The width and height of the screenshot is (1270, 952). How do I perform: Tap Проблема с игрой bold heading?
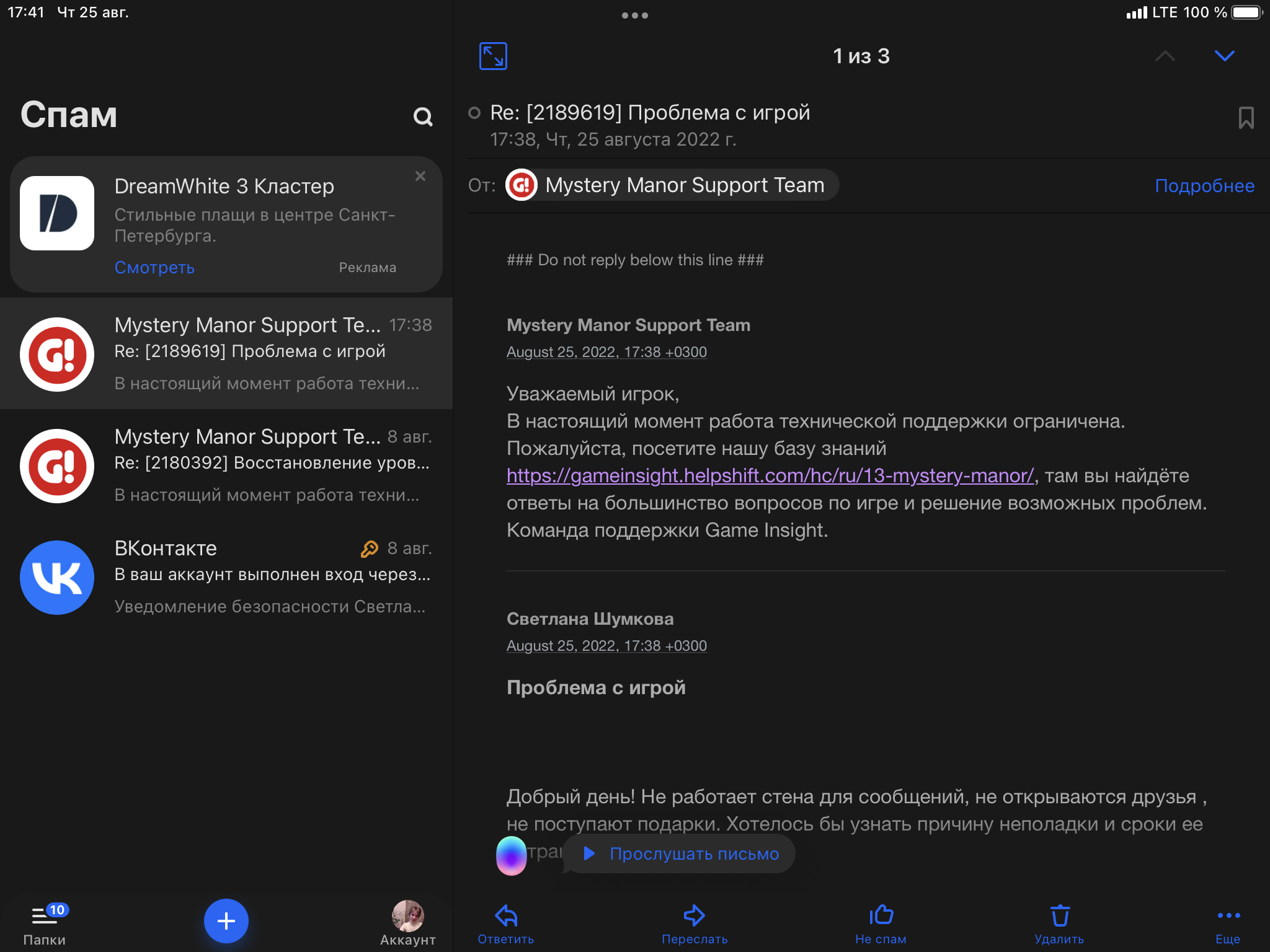[596, 688]
